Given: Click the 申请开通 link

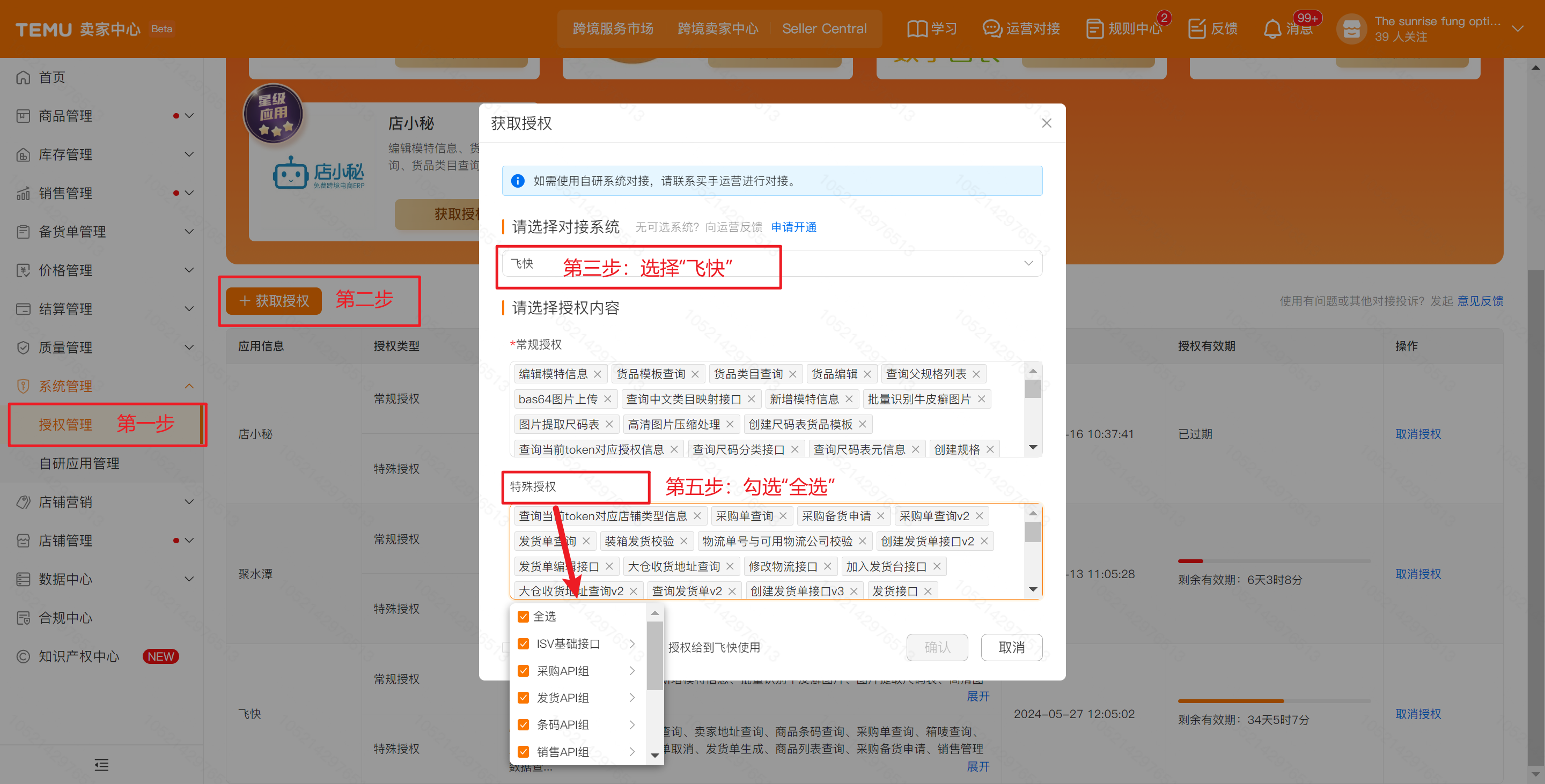Looking at the screenshot, I should (x=793, y=227).
